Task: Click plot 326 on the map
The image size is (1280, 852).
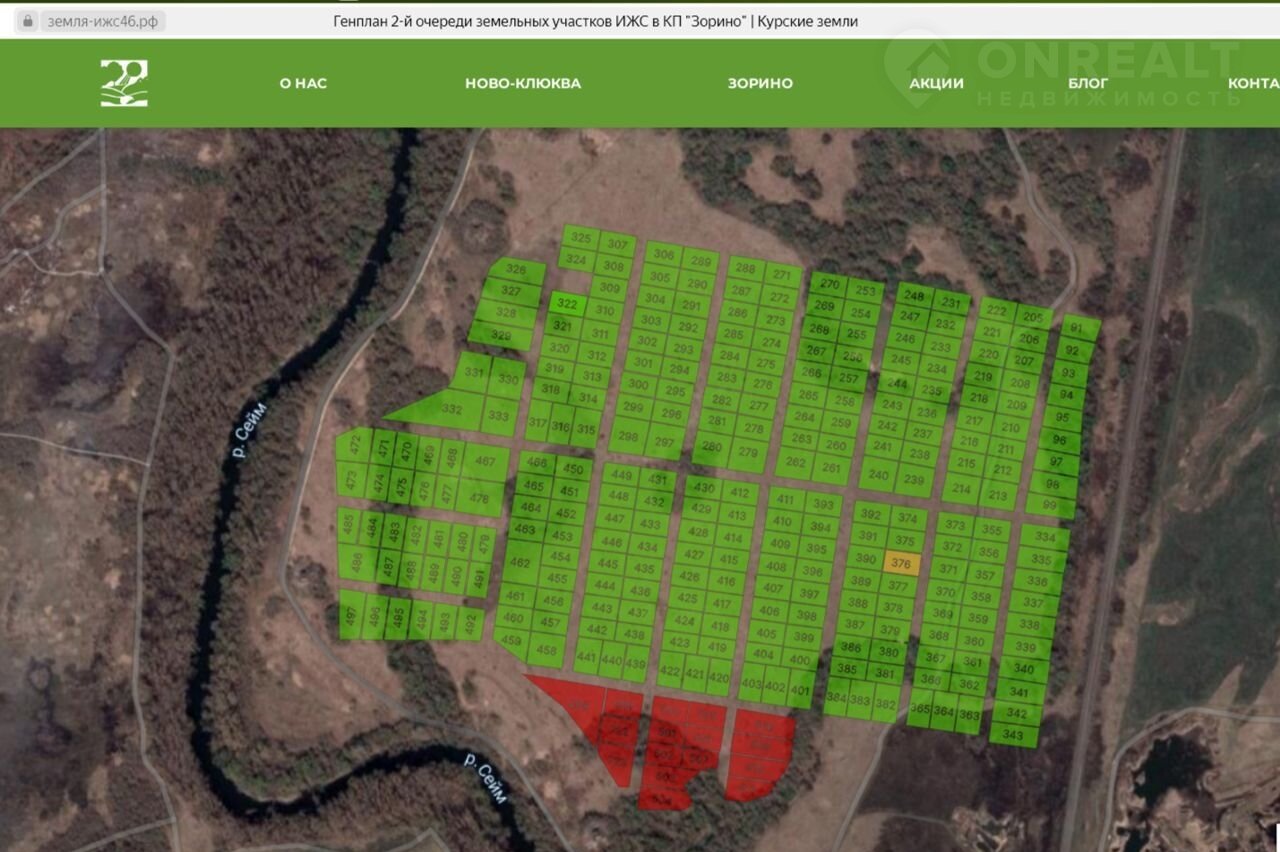Action: (516, 270)
